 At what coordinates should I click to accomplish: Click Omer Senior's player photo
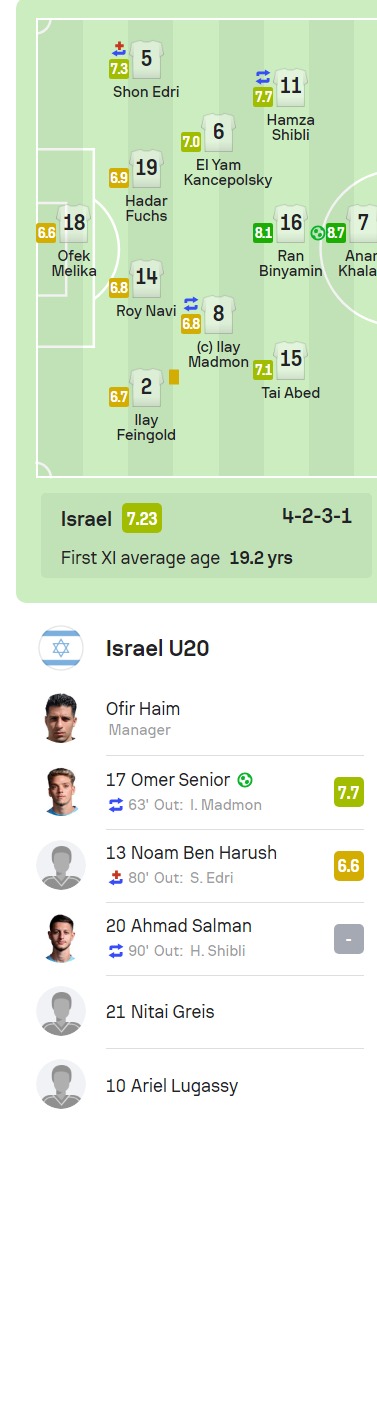(x=61, y=792)
